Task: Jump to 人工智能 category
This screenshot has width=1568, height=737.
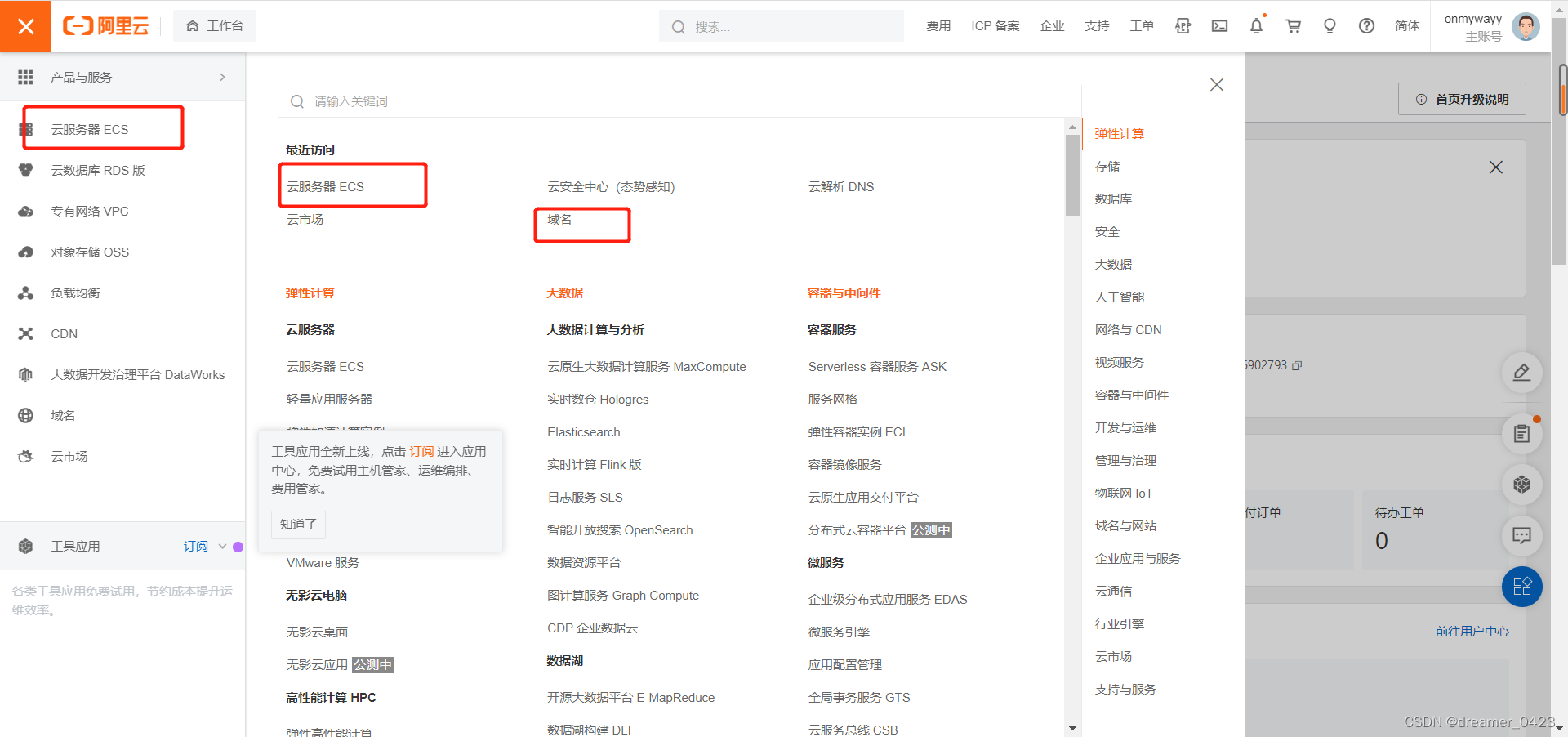Action: pos(1120,297)
